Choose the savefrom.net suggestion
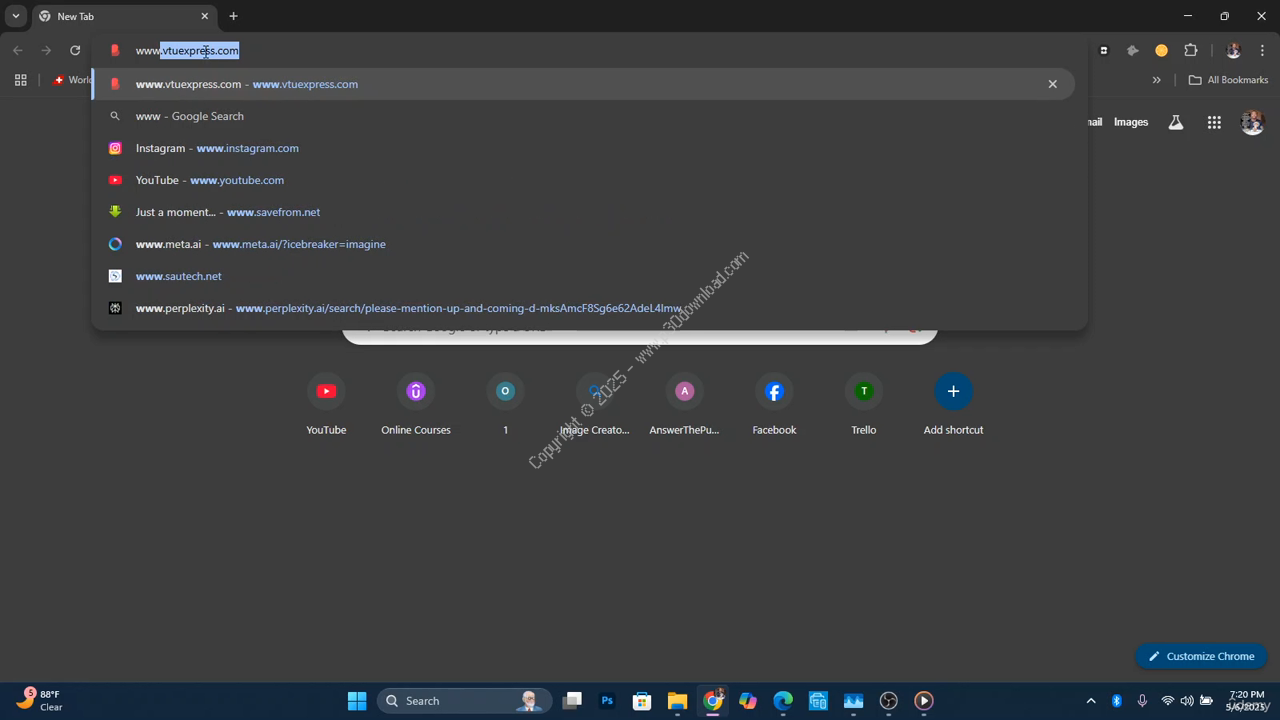 [x=583, y=212]
